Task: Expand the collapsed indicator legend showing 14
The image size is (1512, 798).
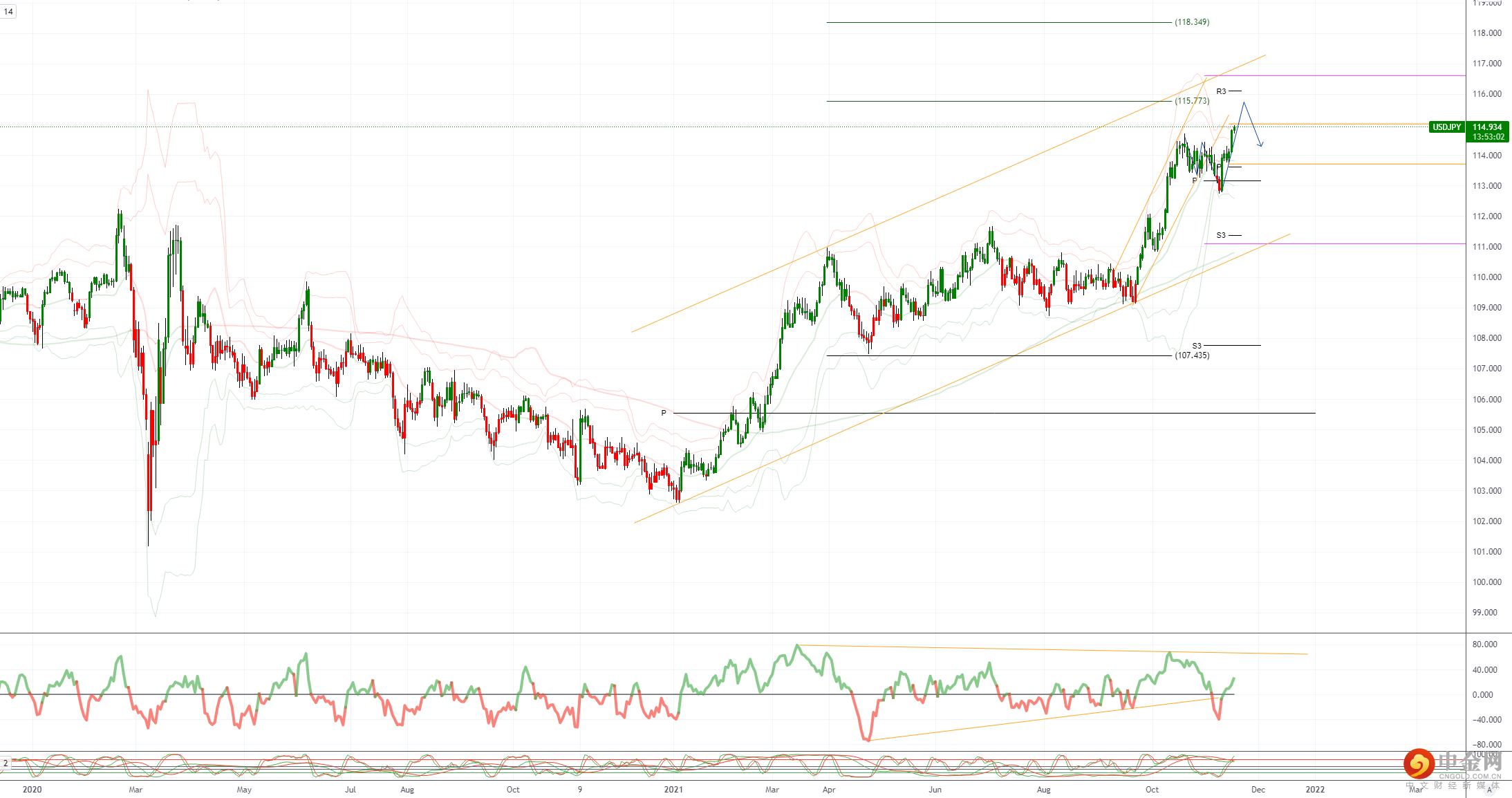Action: 8,12
